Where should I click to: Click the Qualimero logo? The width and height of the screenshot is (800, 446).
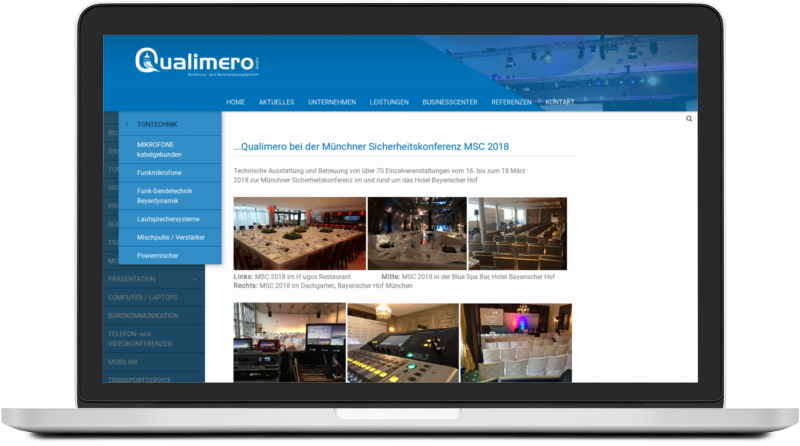pos(197,62)
